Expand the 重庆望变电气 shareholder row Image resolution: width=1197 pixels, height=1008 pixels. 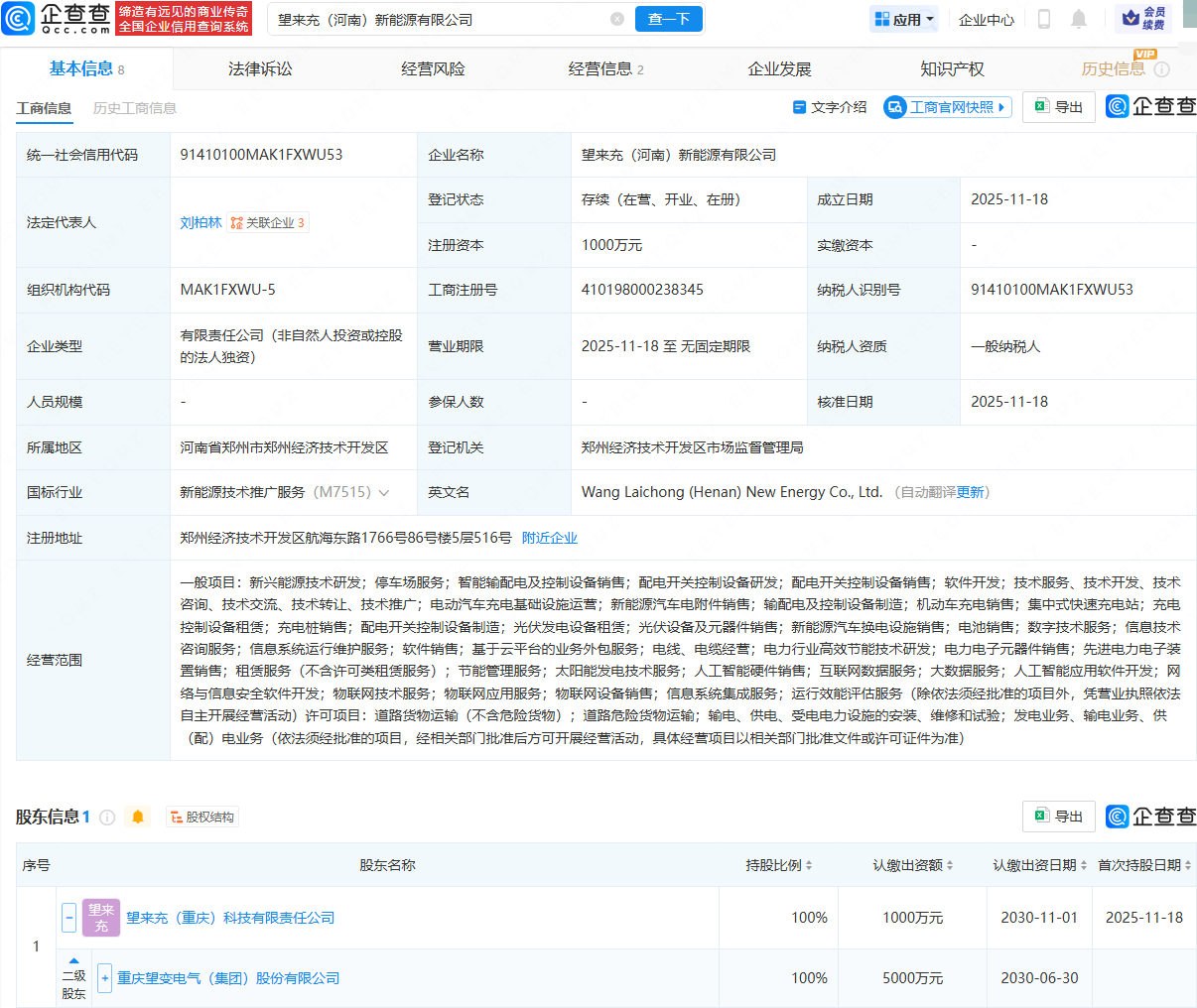pyautogui.click(x=104, y=978)
